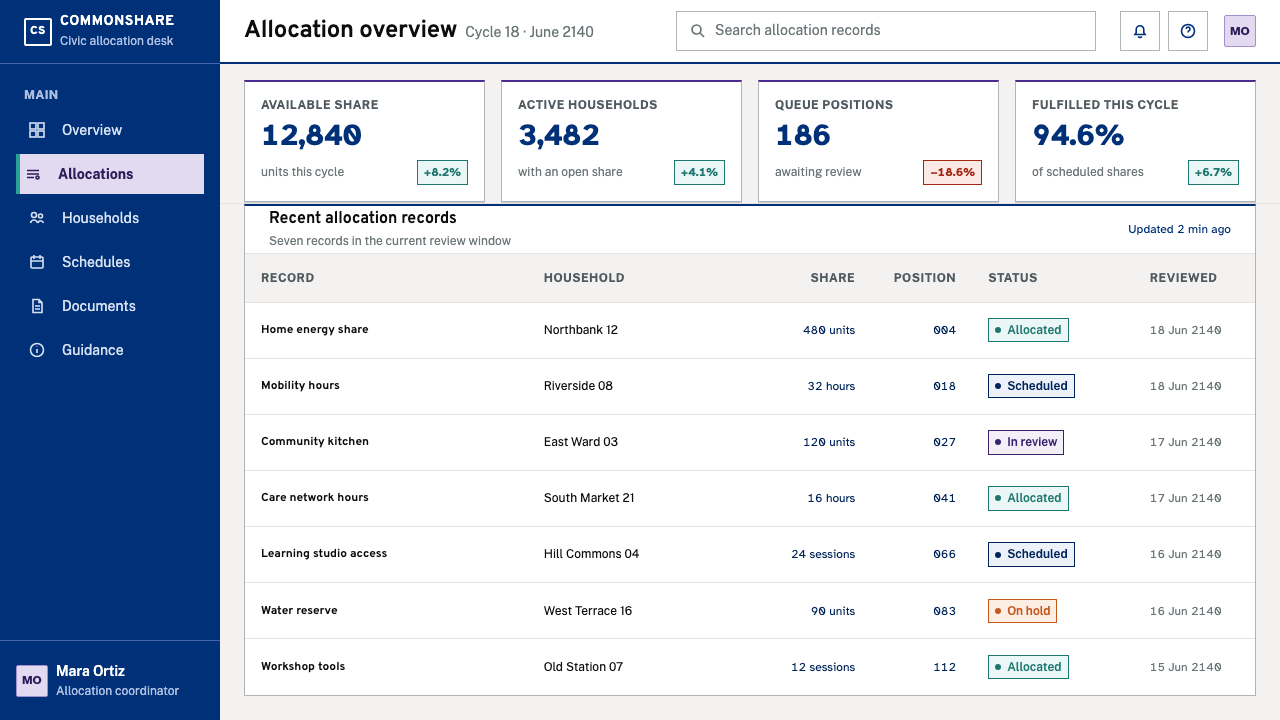Image resolution: width=1280 pixels, height=720 pixels.
Task: Click the In review status badge
Action: (1026, 442)
